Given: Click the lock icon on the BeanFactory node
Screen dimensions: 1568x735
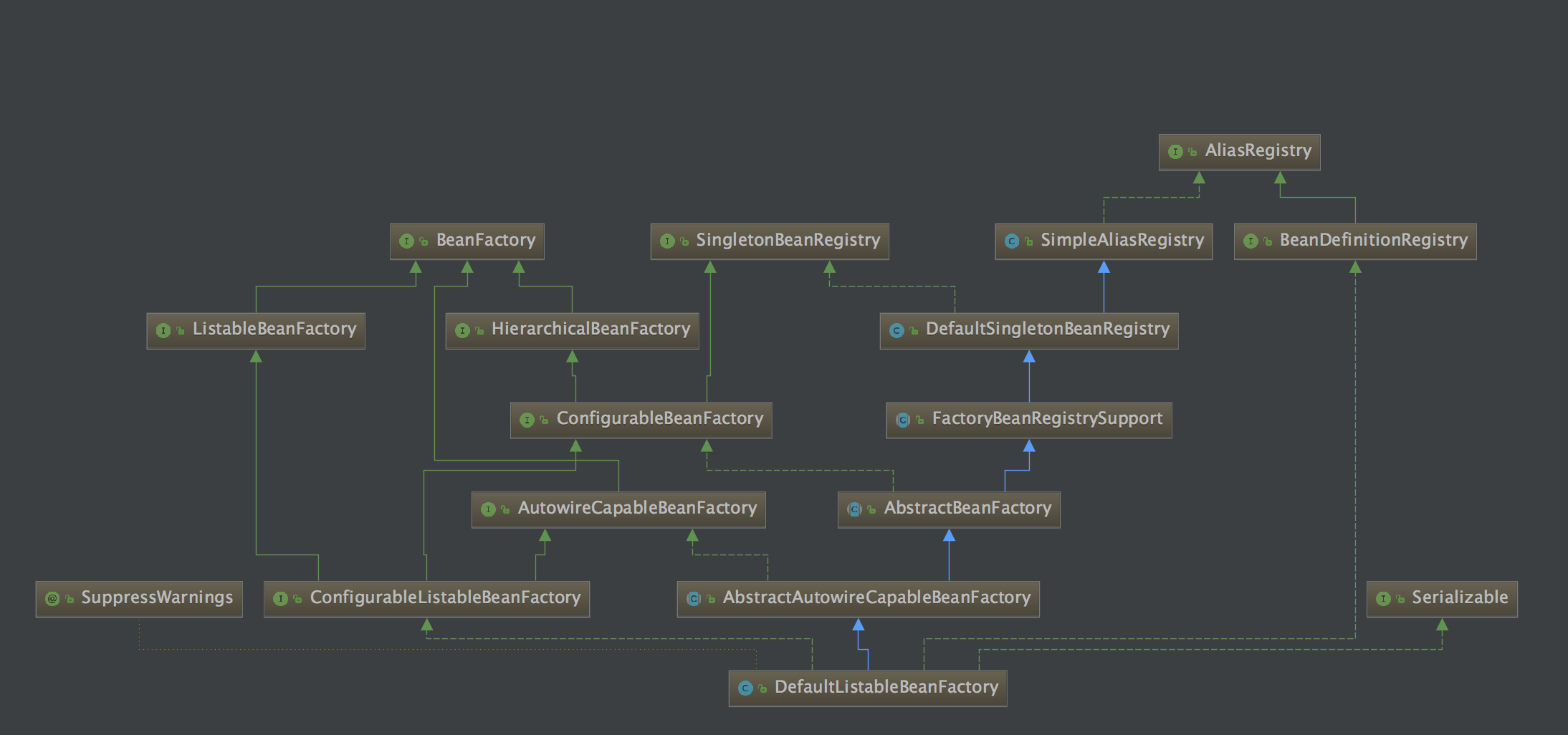Looking at the screenshot, I should [x=424, y=241].
